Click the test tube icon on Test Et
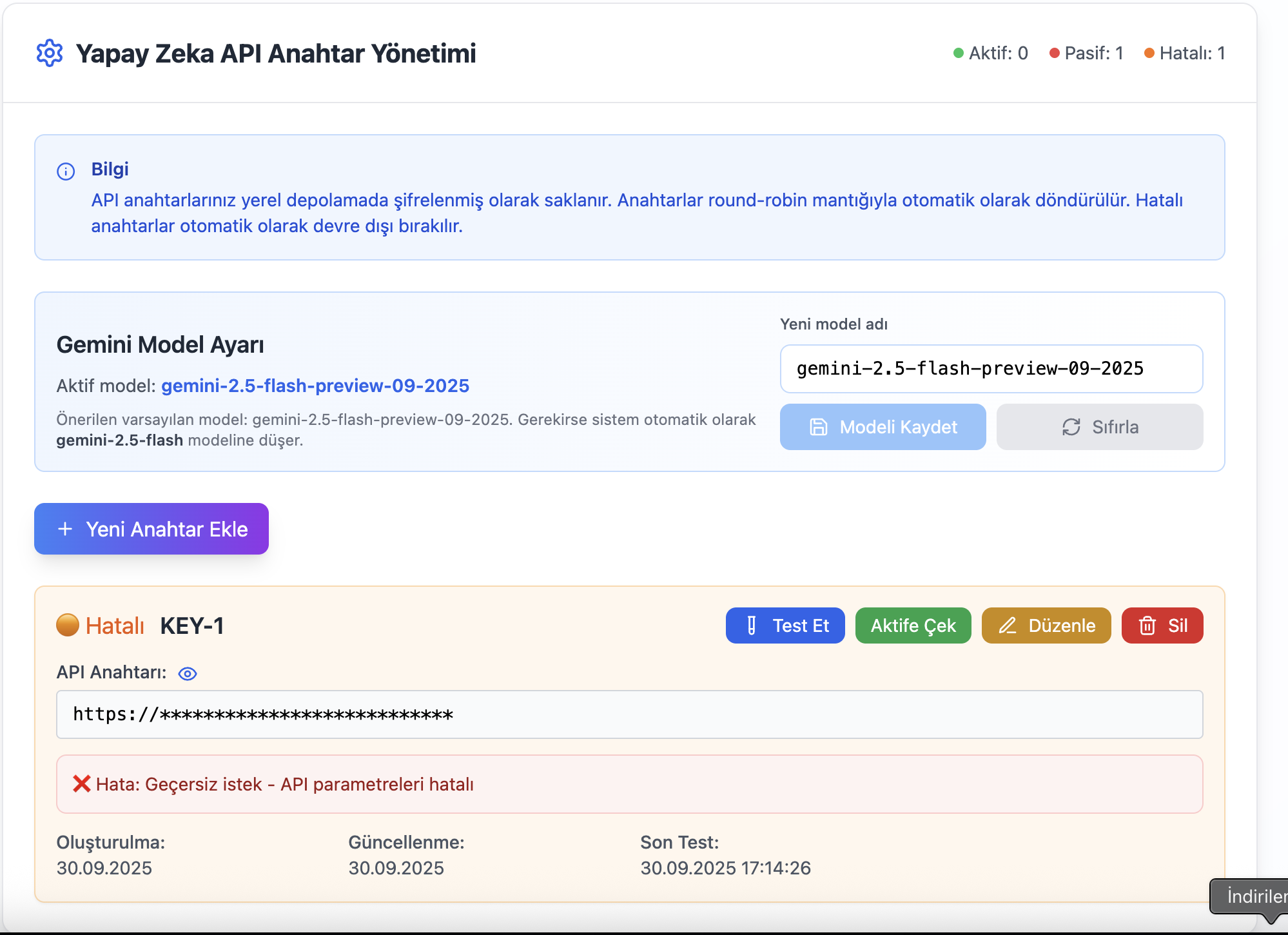The image size is (1288, 935). [750, 625]
